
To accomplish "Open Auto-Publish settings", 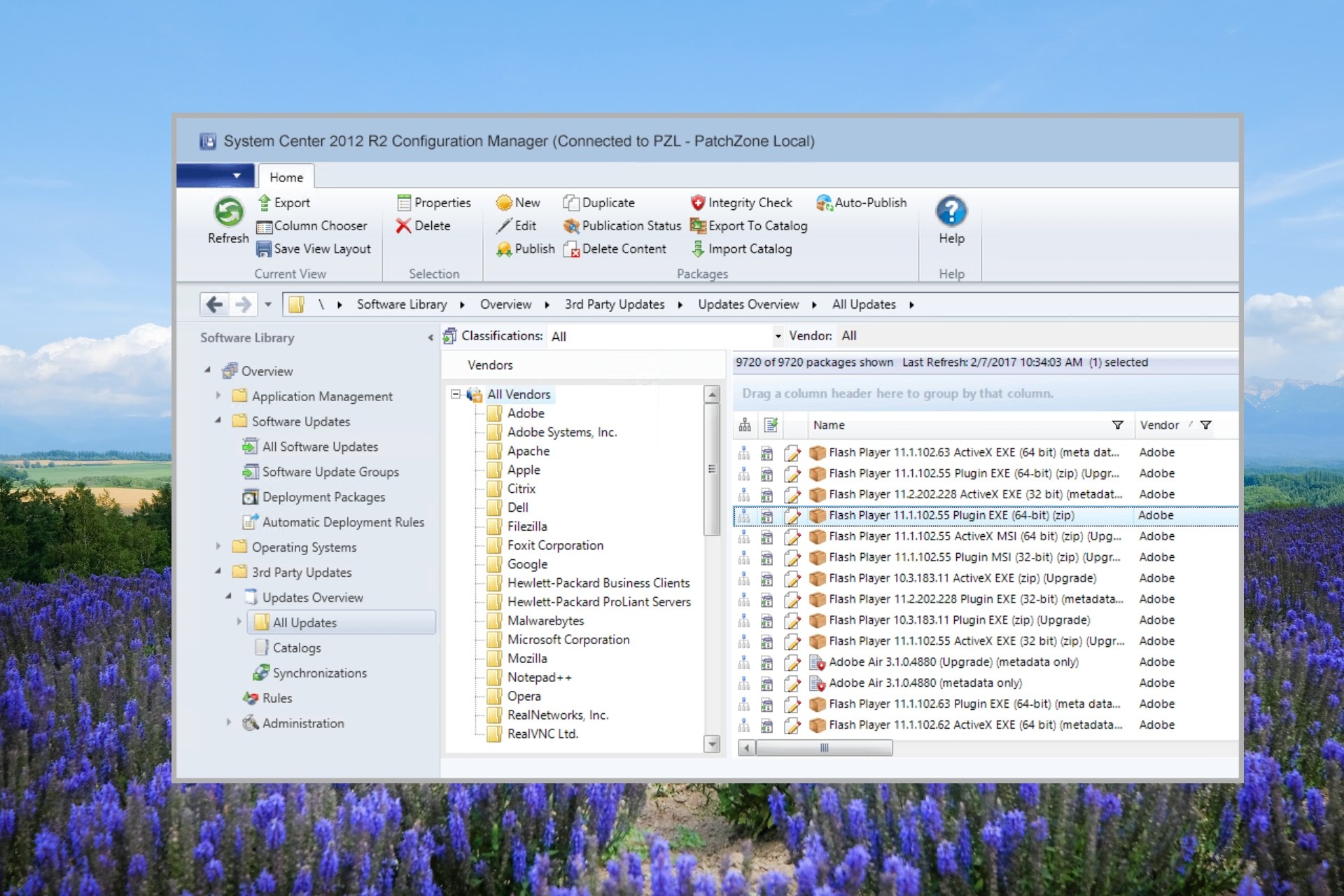I will (861, 202).
